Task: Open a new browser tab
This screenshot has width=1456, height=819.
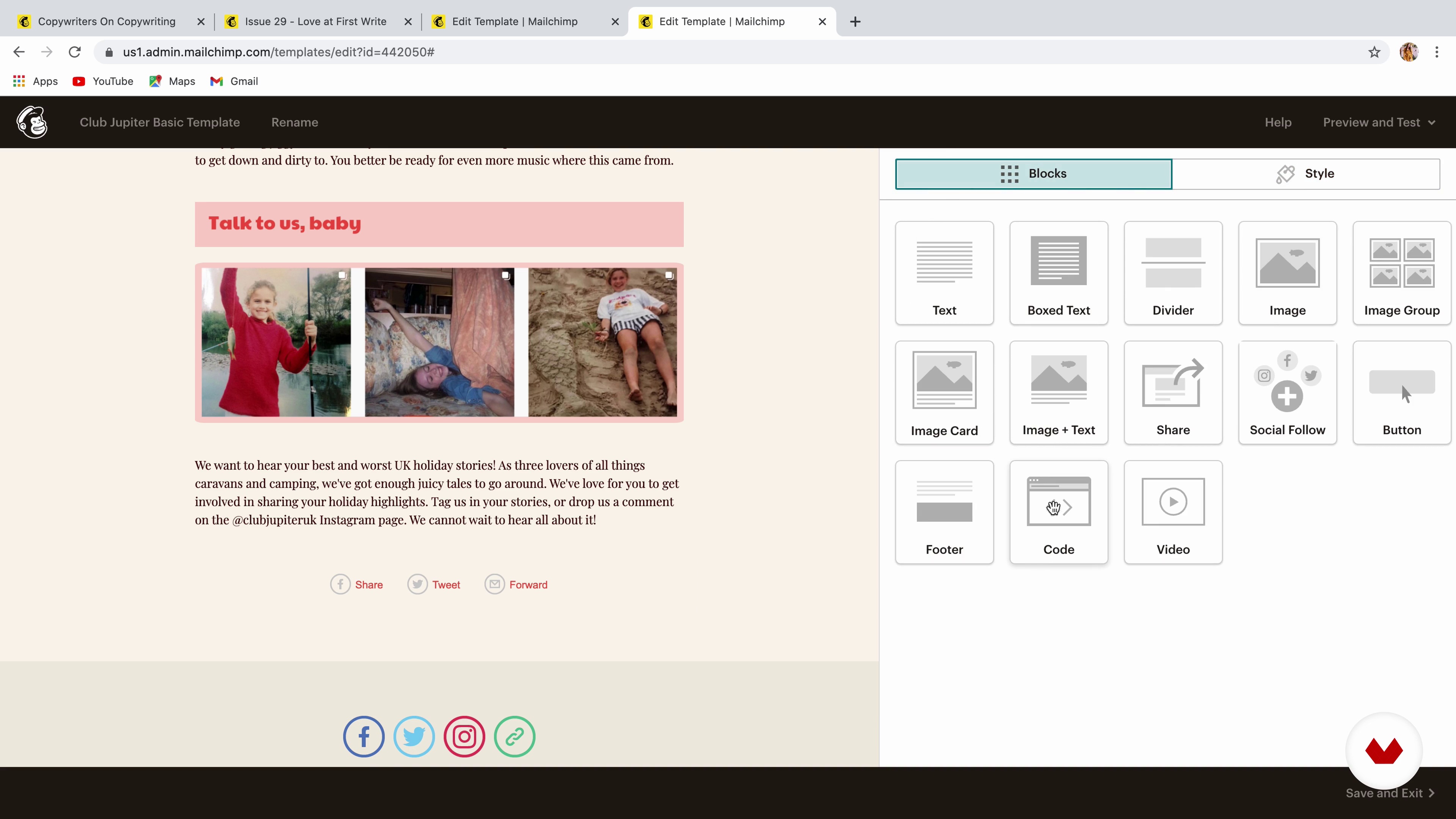Action: 855,22
